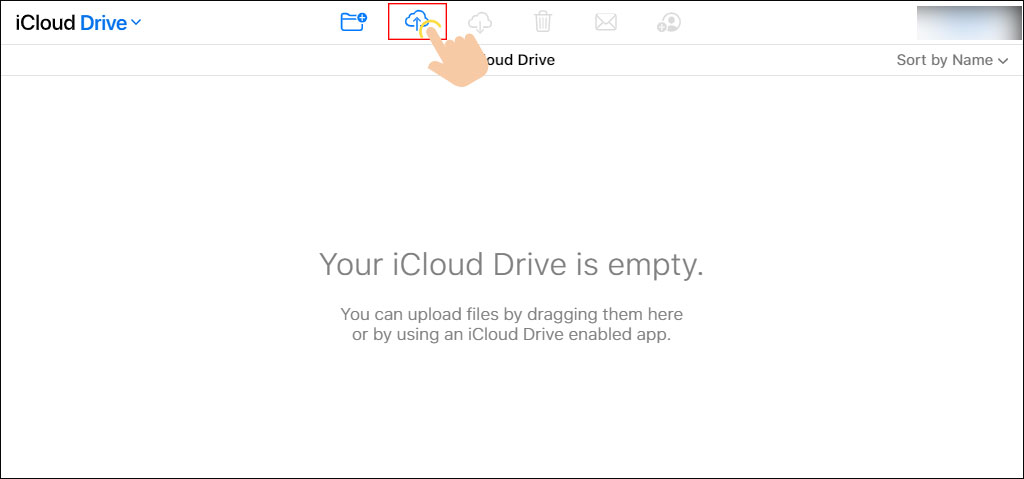1024x479 pixels.
Task: Click "Your iCloud Drive is empty." message
Action: [x=511, y=265]
